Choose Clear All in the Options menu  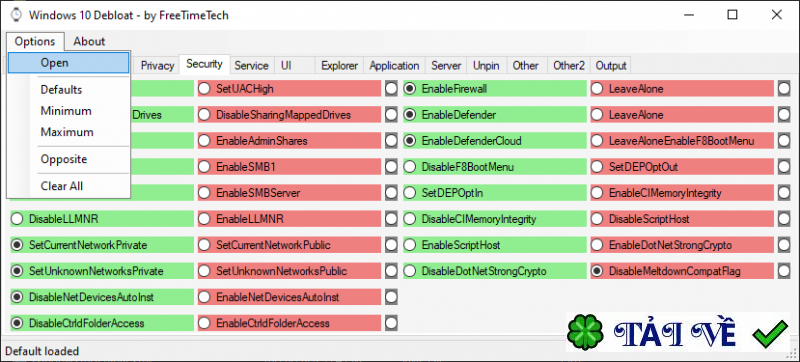[68, 186]
